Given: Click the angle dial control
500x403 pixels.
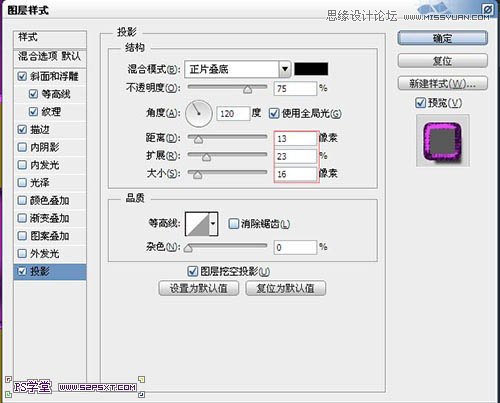Looking at the screenshot, I should pyautogui.click(x=199, y=114).
